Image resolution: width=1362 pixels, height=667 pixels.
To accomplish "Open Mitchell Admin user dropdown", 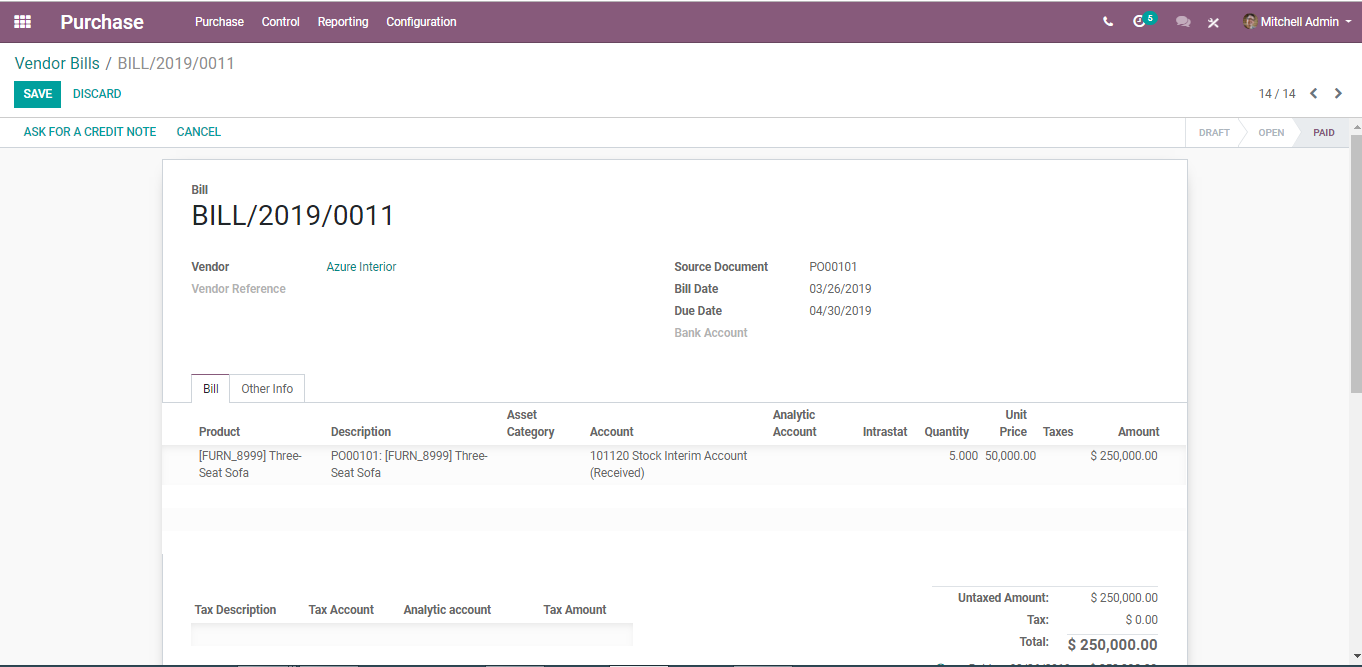I will [x=1298, y=21].
